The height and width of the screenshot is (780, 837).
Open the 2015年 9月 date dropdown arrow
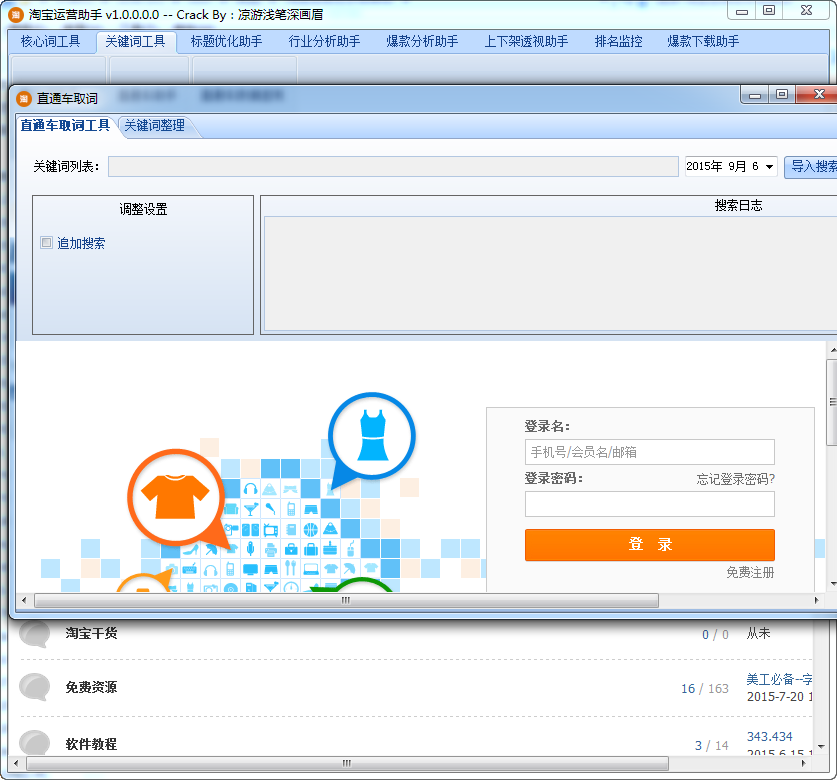tap(769, 167)
